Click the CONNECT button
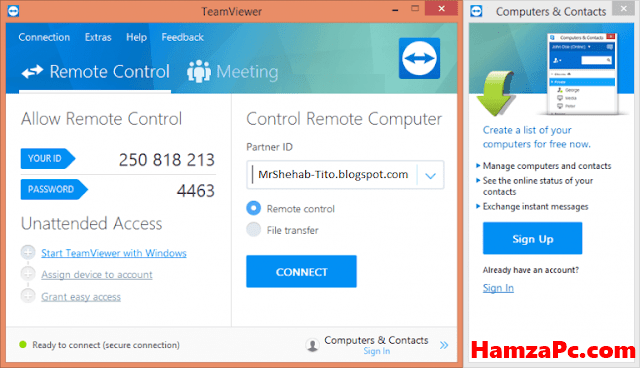The height and width of the screenshot is (368, 640). tap(301, 272)
